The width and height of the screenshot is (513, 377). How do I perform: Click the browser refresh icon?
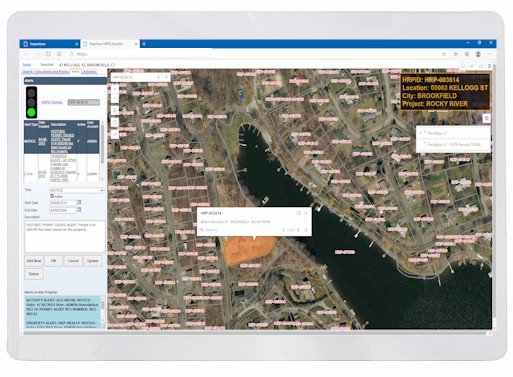[x=48, y=54]
